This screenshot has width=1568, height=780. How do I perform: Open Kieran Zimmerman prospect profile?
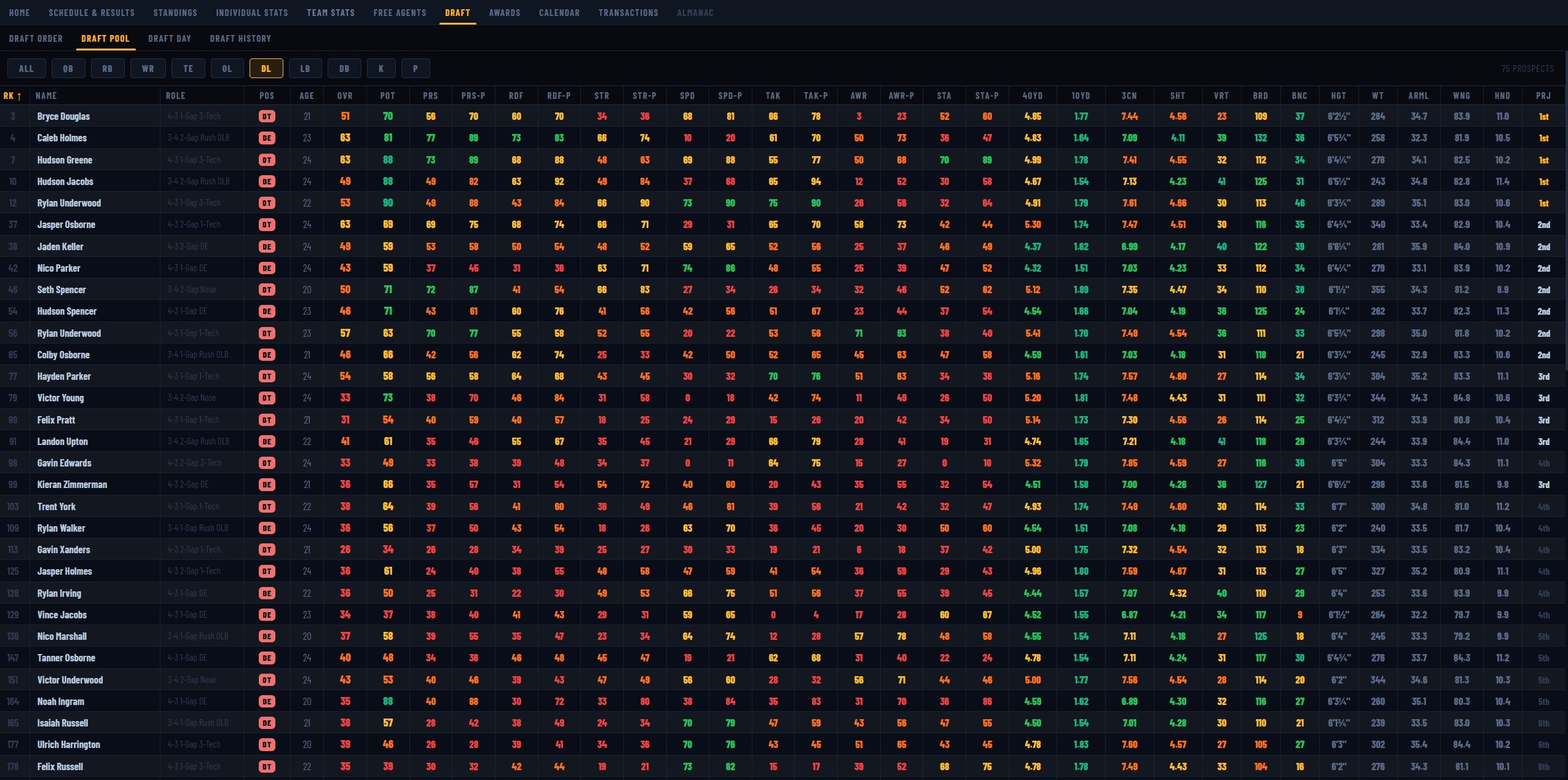(x=72, y=484)
